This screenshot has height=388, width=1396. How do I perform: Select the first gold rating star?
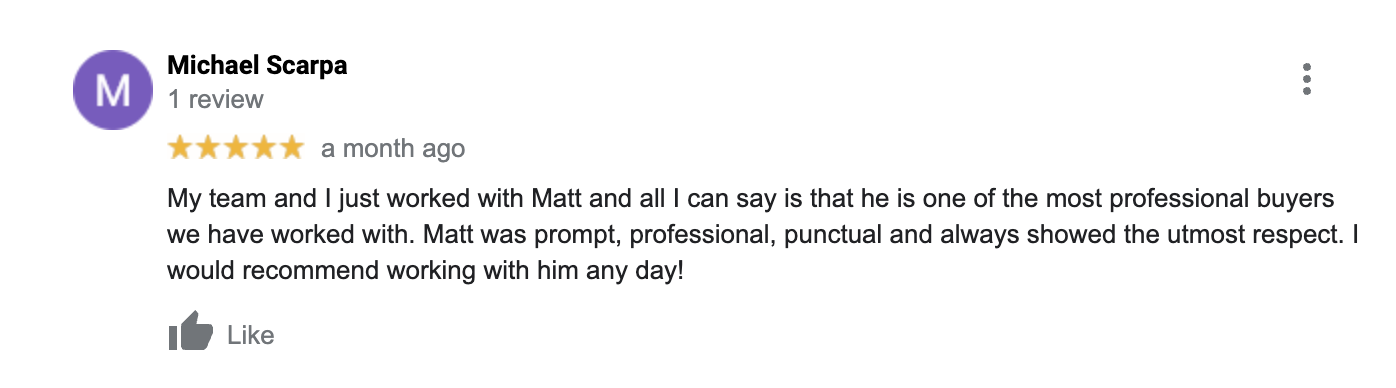(180, 148)
